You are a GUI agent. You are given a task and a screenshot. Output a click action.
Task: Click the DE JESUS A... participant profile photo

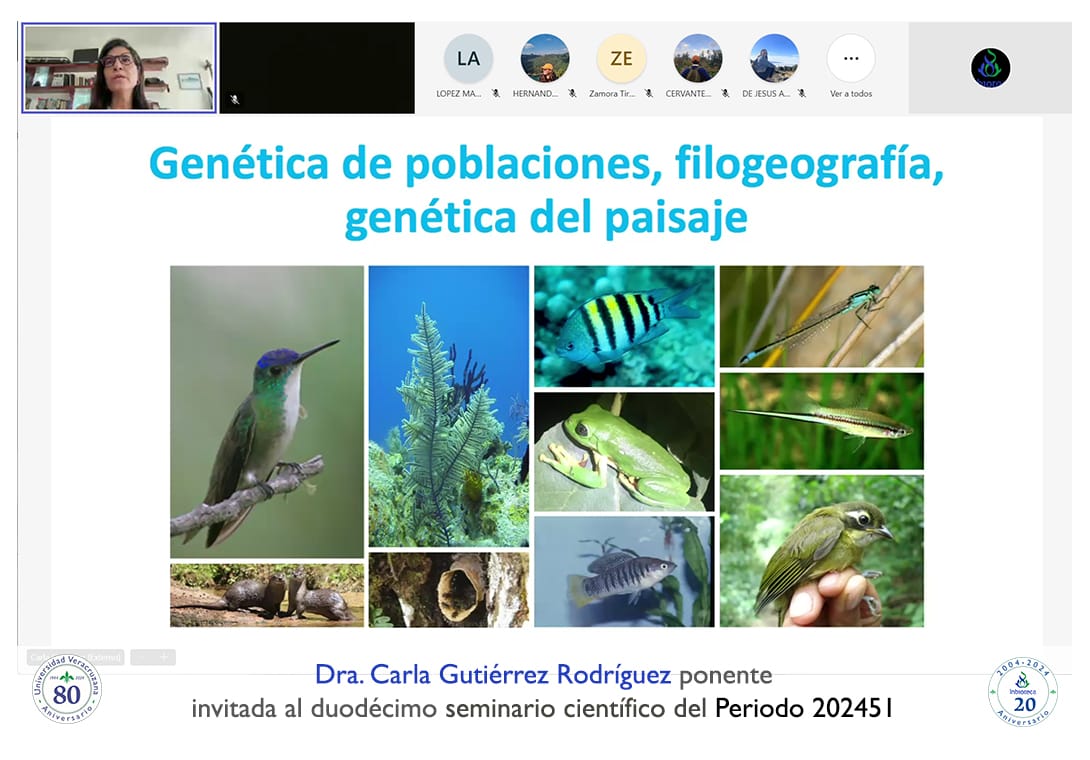tap(775, 59)
